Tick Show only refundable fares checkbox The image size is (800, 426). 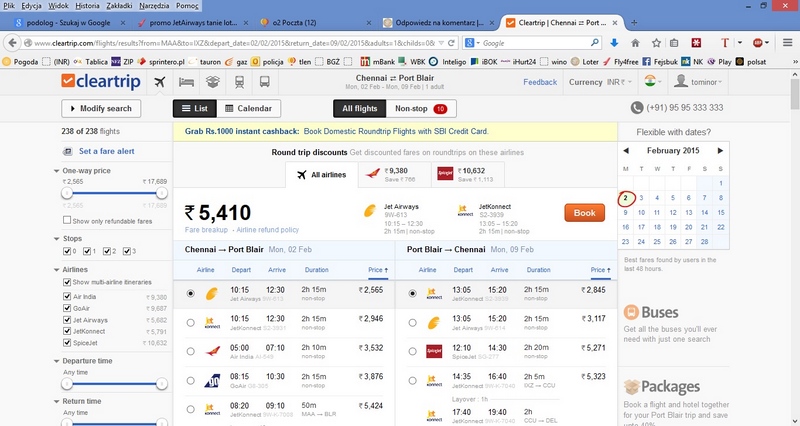67,220
